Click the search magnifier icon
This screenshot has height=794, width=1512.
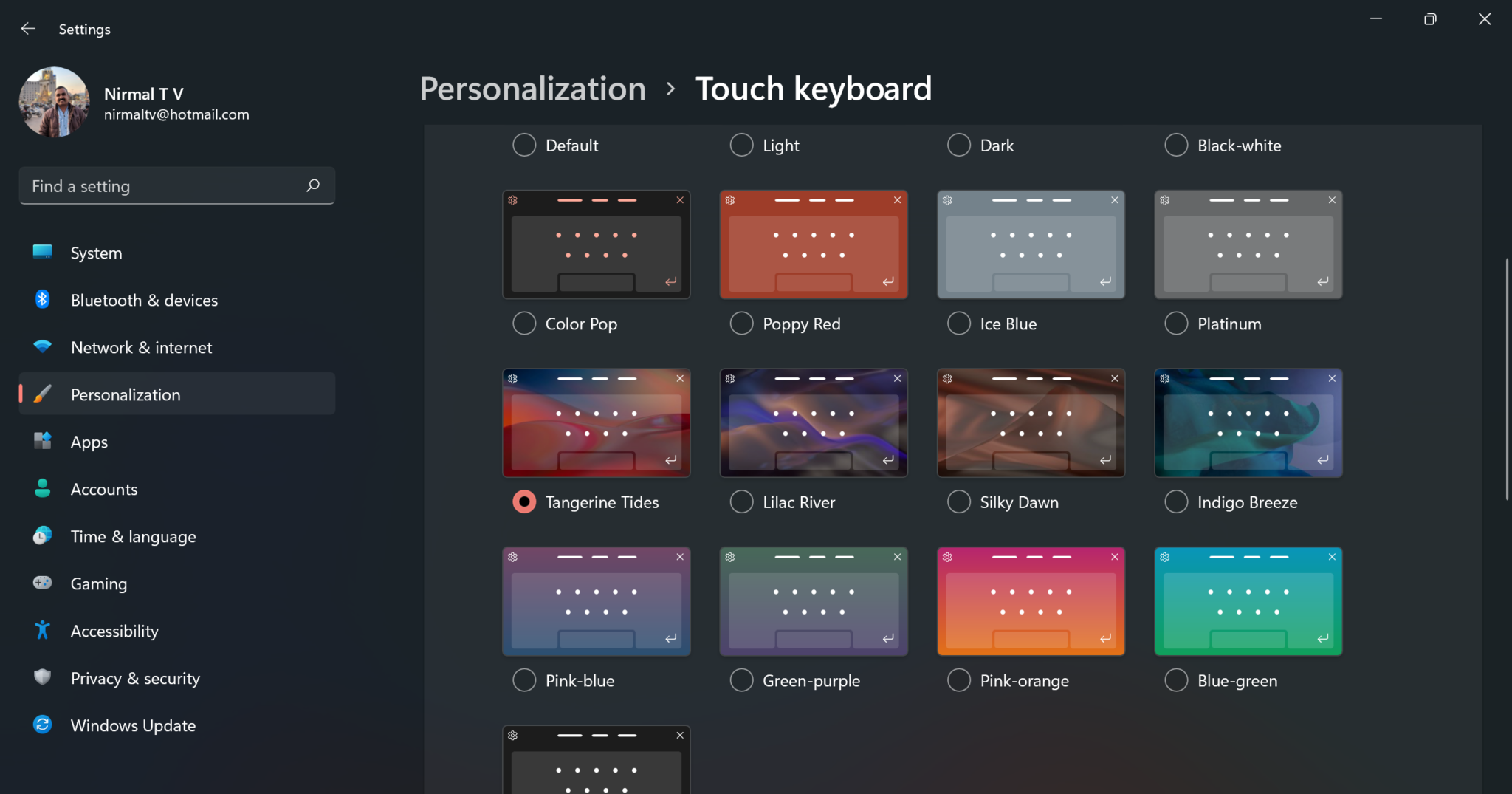tap(313, 185)
